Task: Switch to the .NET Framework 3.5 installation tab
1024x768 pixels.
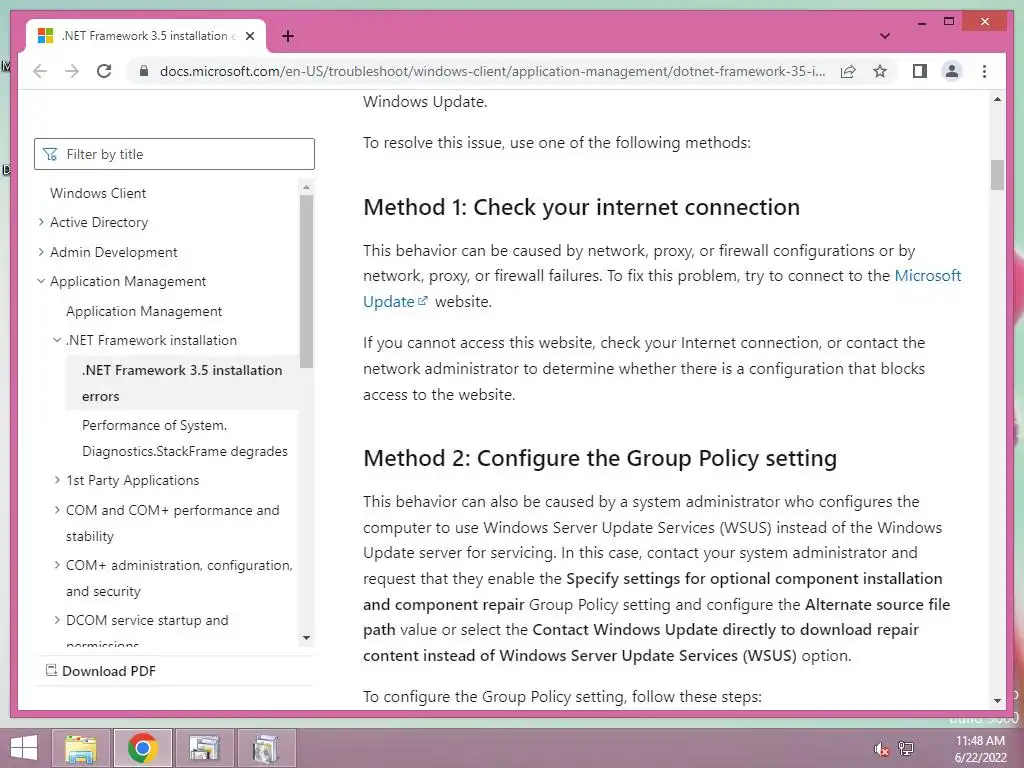Action: [146, 36]
